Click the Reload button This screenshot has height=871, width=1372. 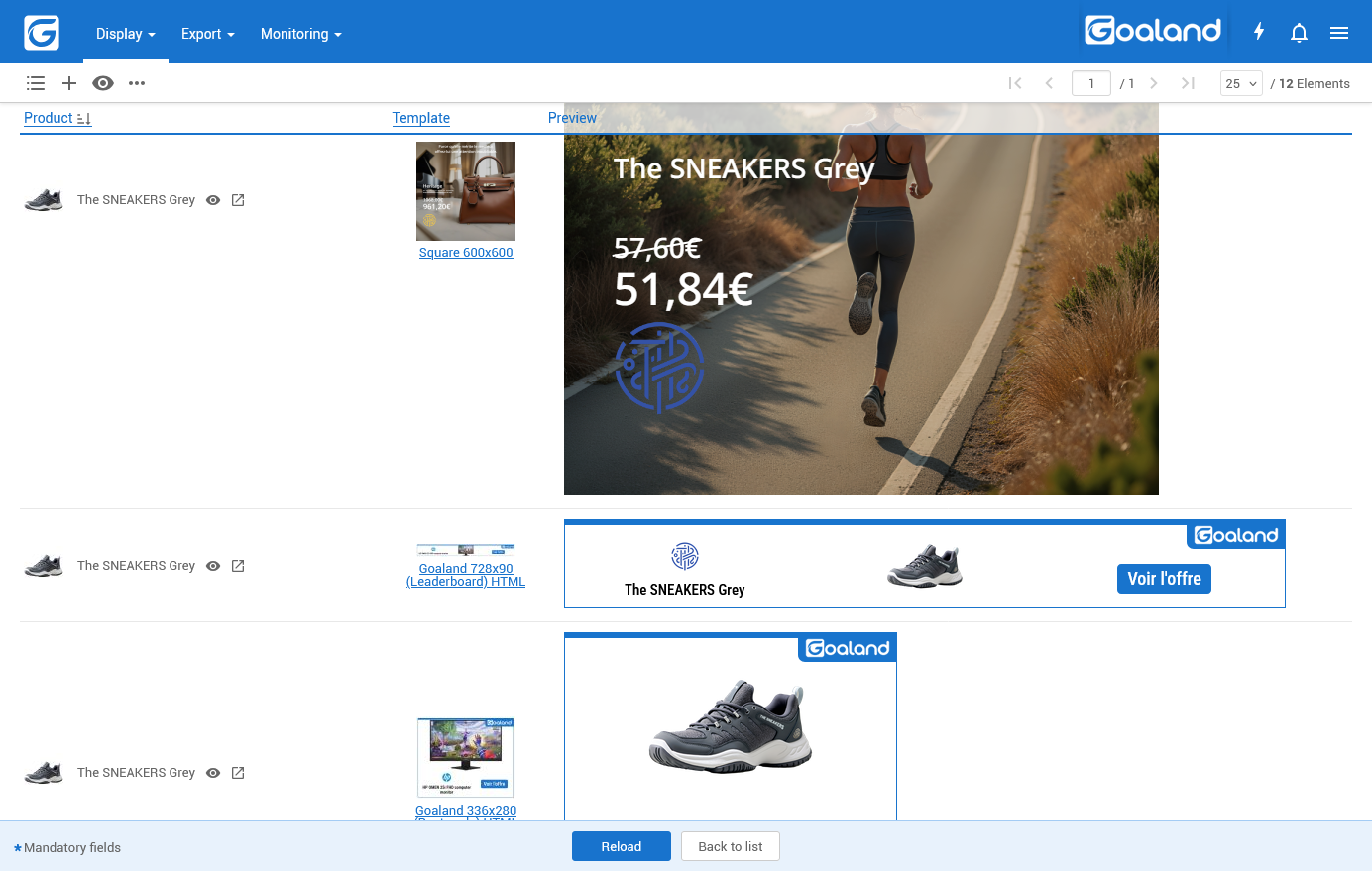pyautogui.click(x=622, y=846)
